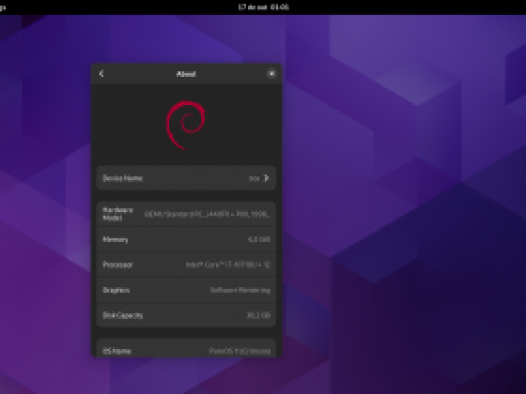The width and height of the screenshot is (526, 394).
Task: Expand the chevron beside the device name
Action: (x=266, y=178)
